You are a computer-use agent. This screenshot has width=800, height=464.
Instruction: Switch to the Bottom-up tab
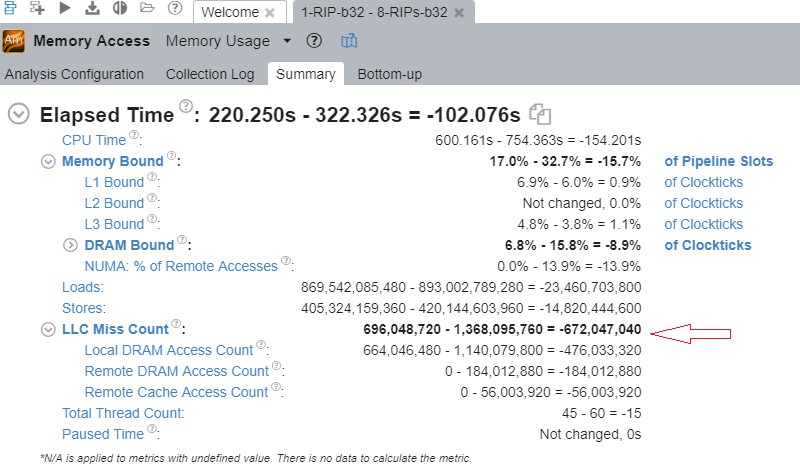pos(389,74)
